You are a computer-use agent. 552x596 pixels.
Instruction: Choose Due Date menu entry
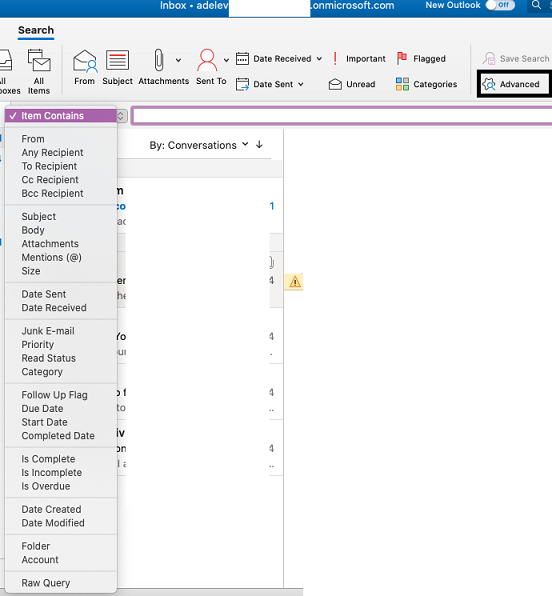[61, 409]
